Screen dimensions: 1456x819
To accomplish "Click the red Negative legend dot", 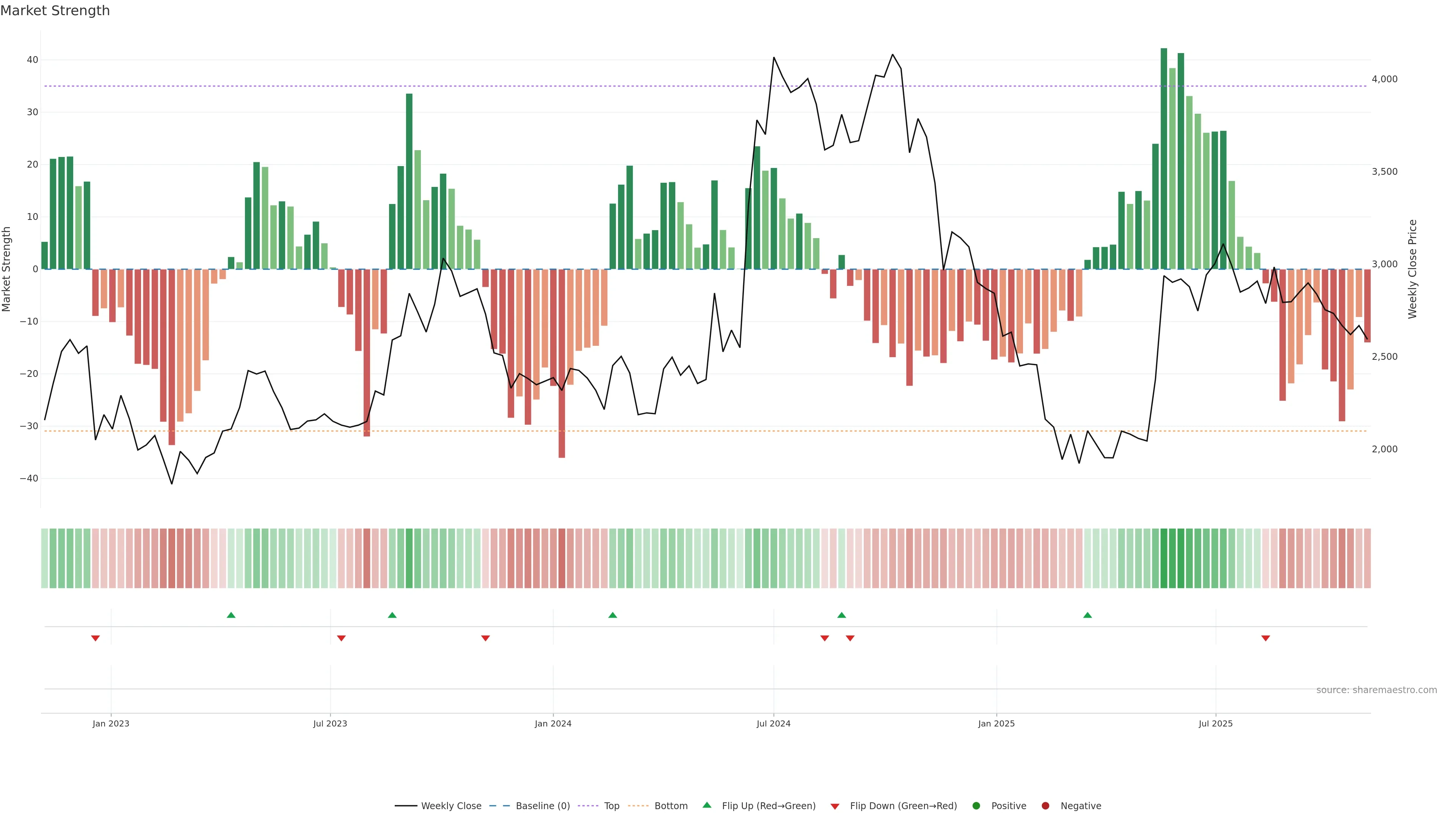I will pyautogui.click(x=1045, y=806).
